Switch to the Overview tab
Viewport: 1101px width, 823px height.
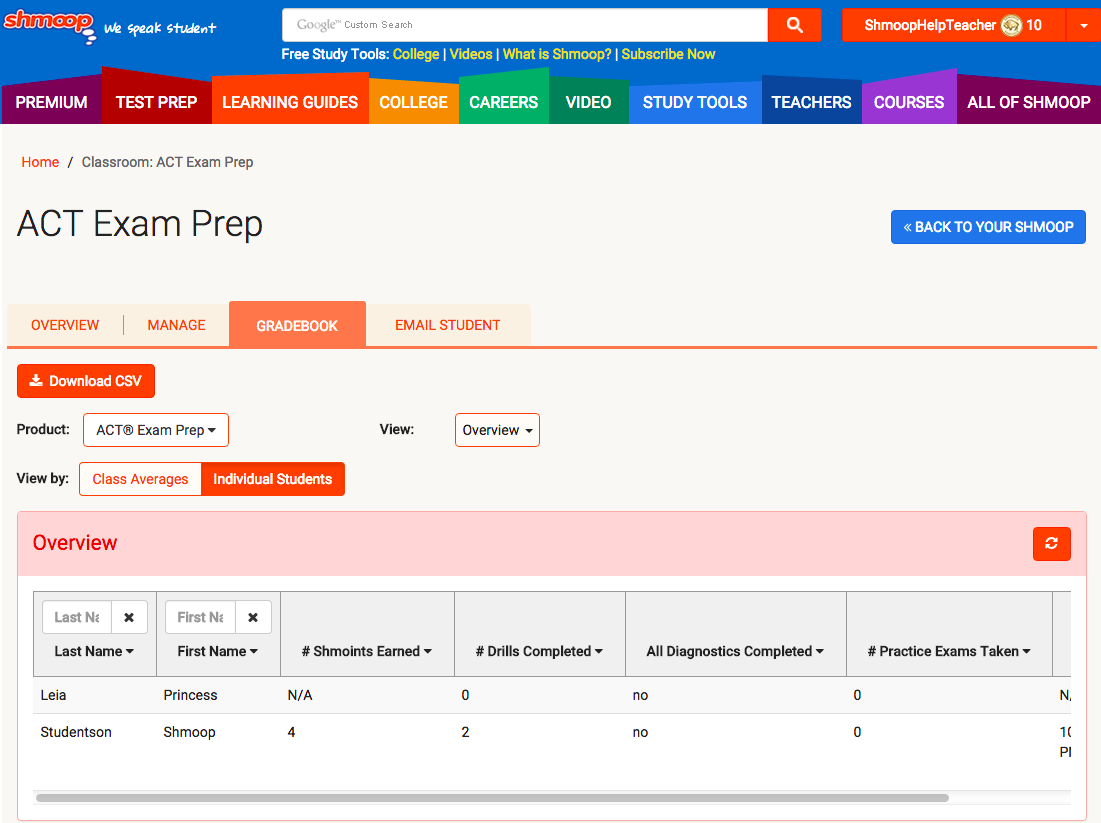(x=65, y=325)
